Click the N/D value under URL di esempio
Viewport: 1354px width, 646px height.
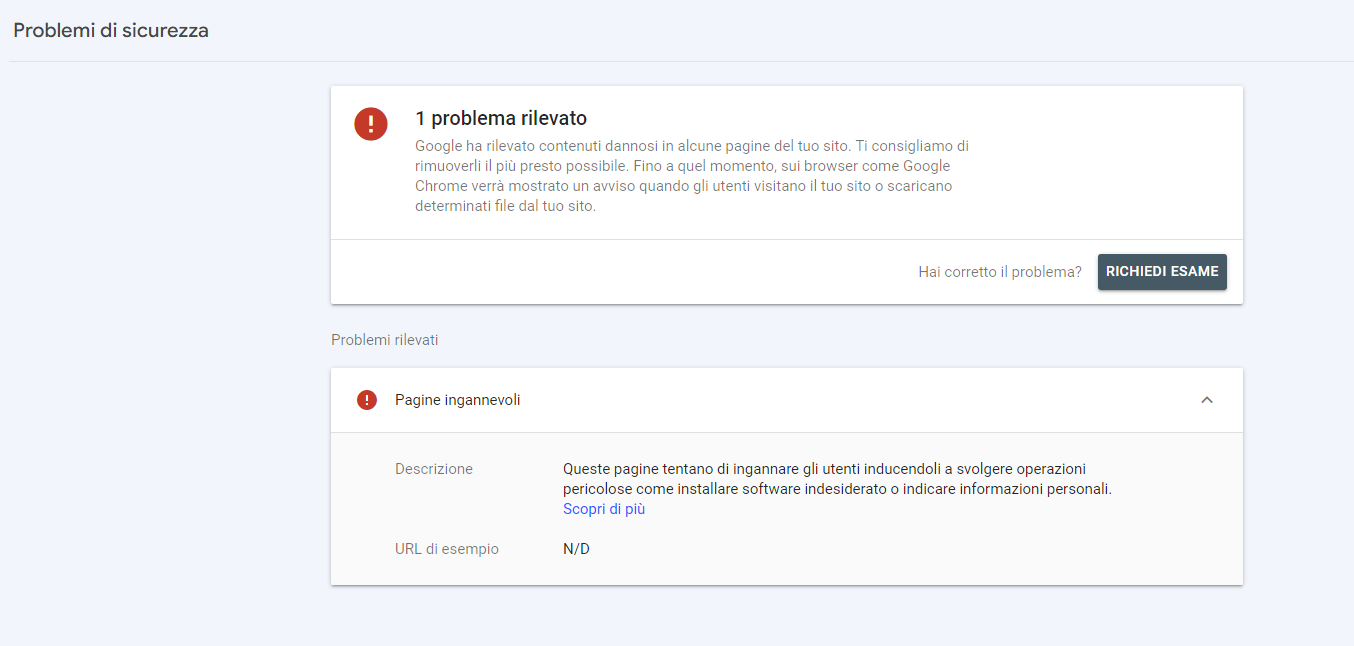pyautogui.click(x=575, y=548)
